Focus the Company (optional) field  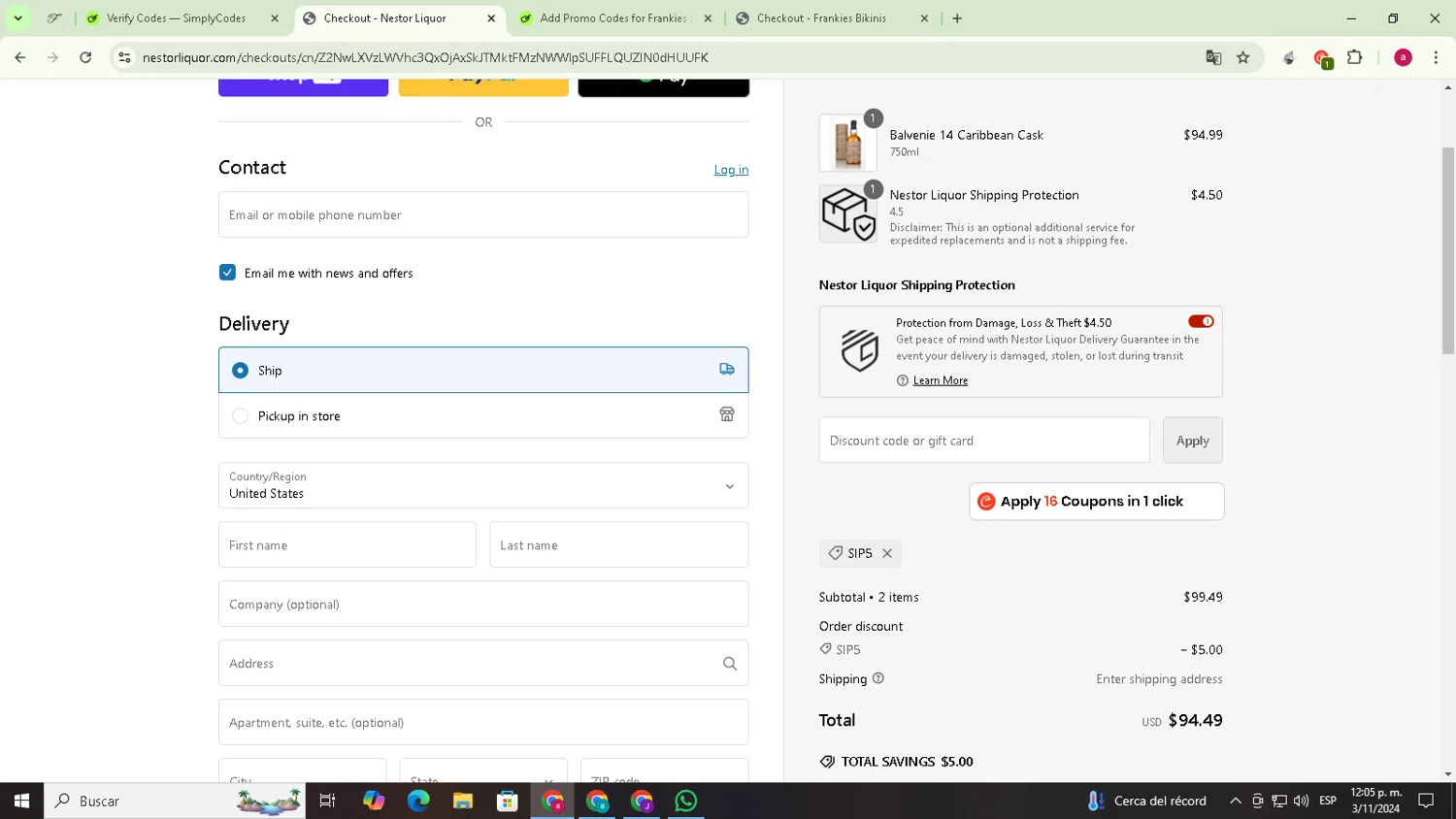(x=483, y=604)
